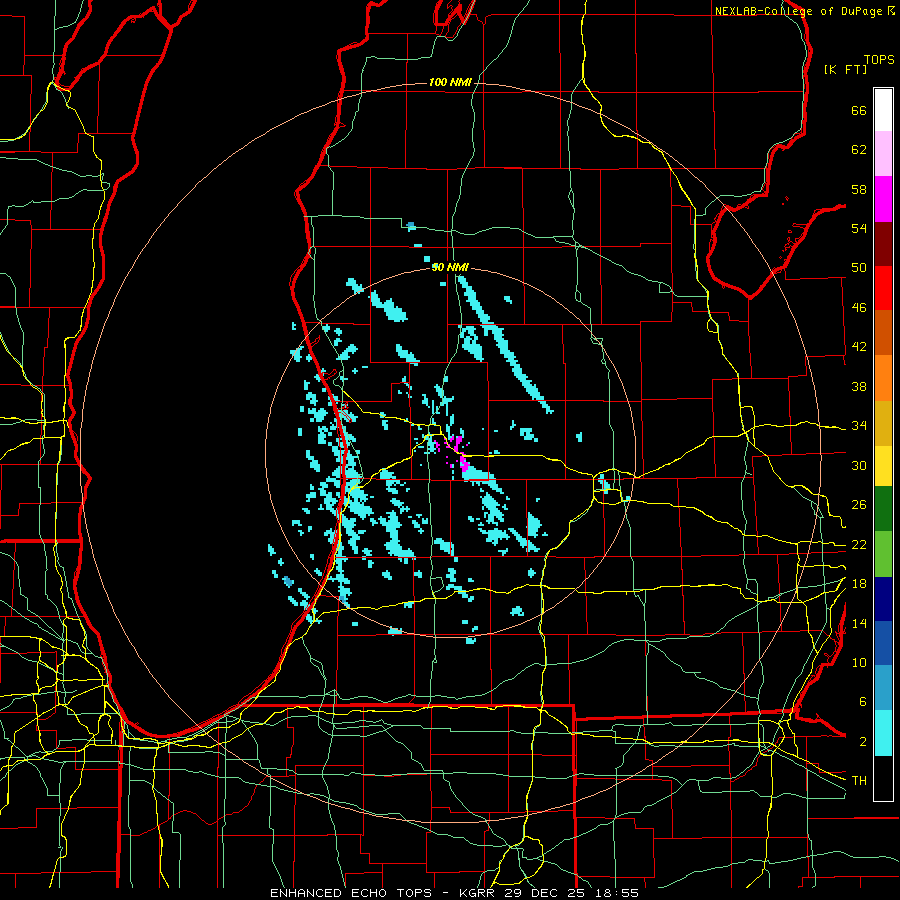Click the cyan 6 kft legend swatch
This screenshot has width=900, height=900.
click(883, 733)
